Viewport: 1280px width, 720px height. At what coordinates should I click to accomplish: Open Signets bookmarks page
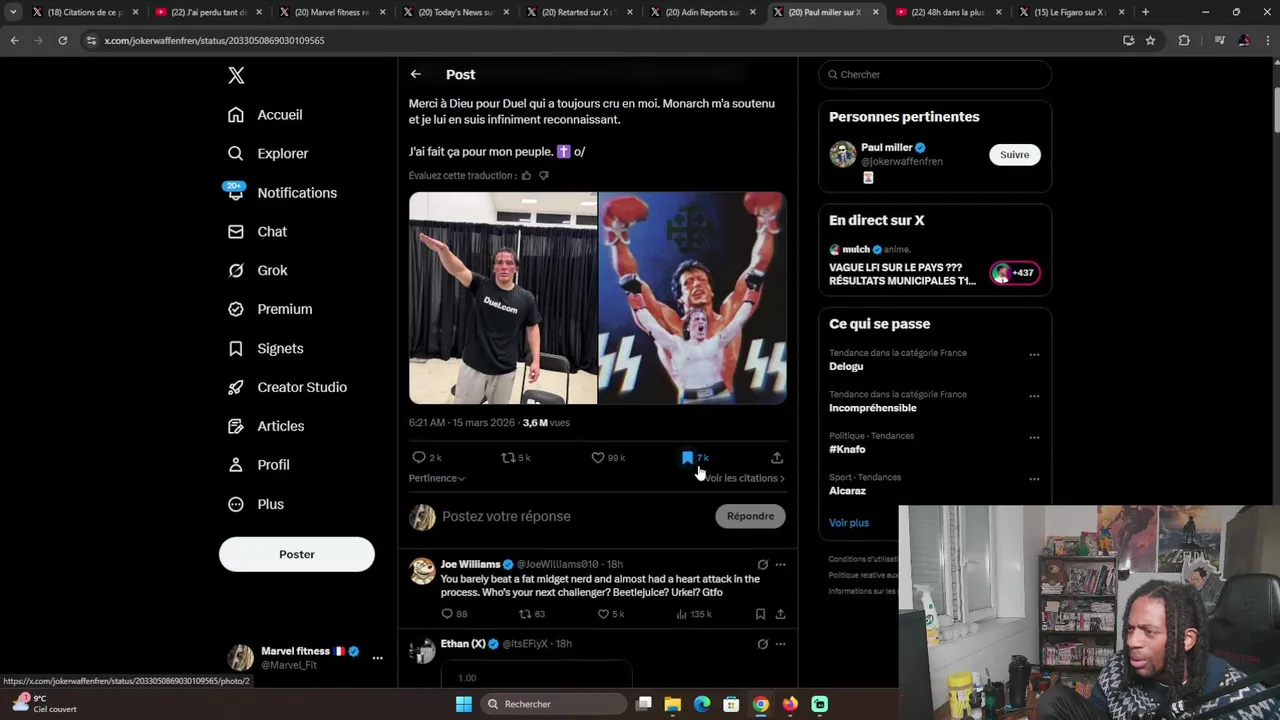266,349
